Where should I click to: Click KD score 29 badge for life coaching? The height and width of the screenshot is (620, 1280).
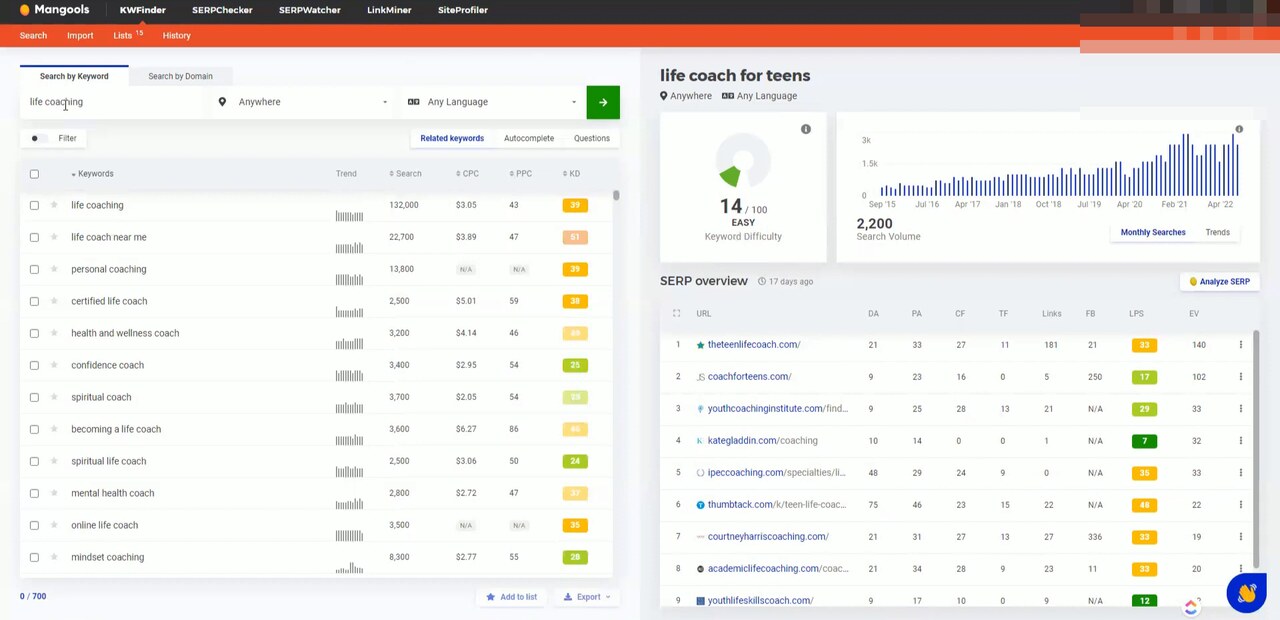(575, 205)
